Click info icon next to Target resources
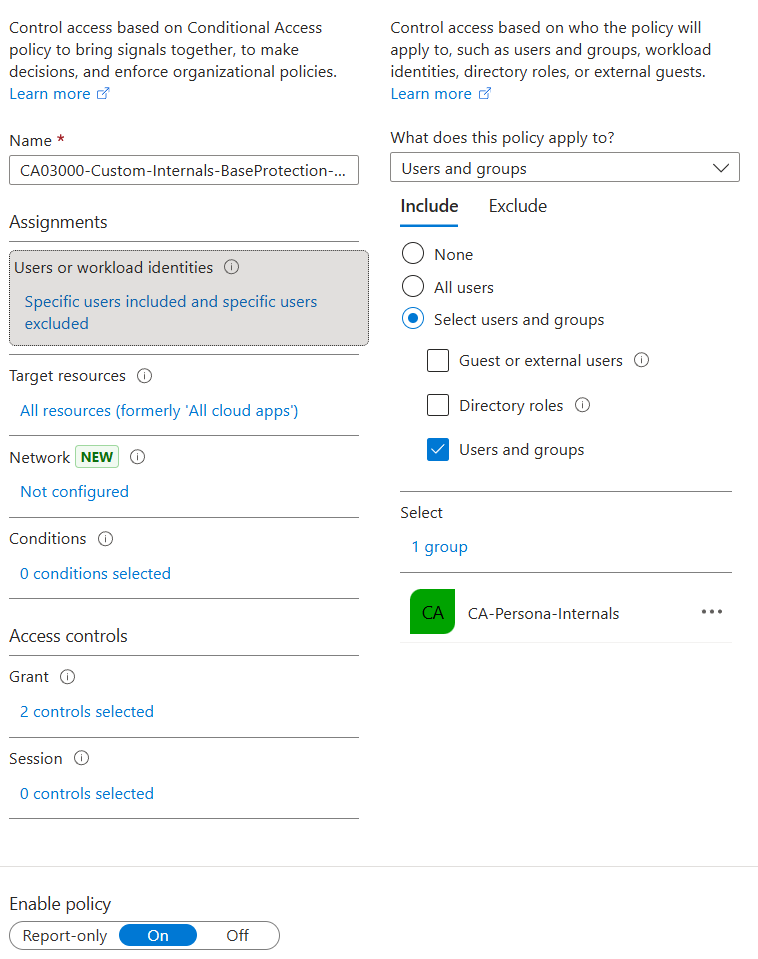Viewport: 758px width, 959px height. [144, 376]
